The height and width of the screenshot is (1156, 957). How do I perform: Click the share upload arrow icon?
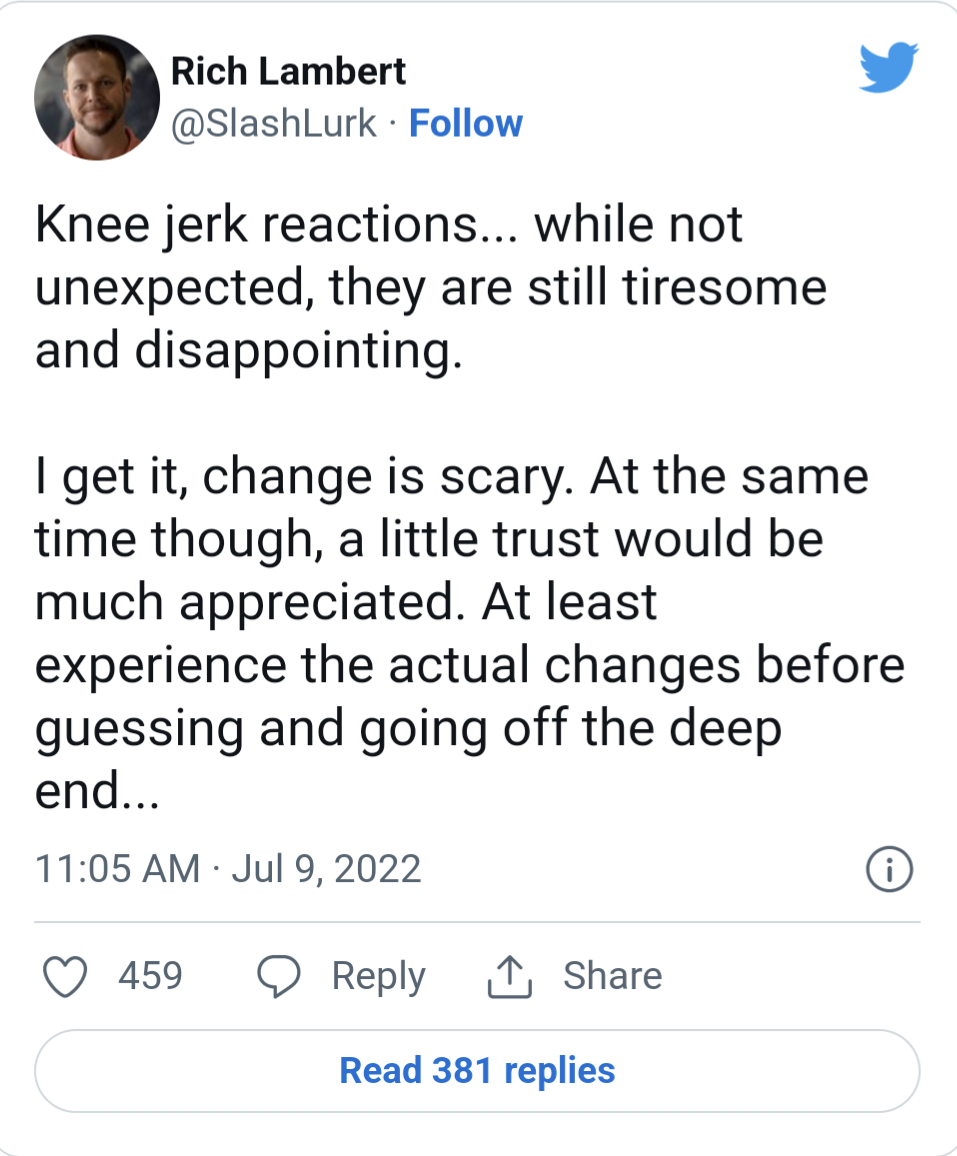509,976
